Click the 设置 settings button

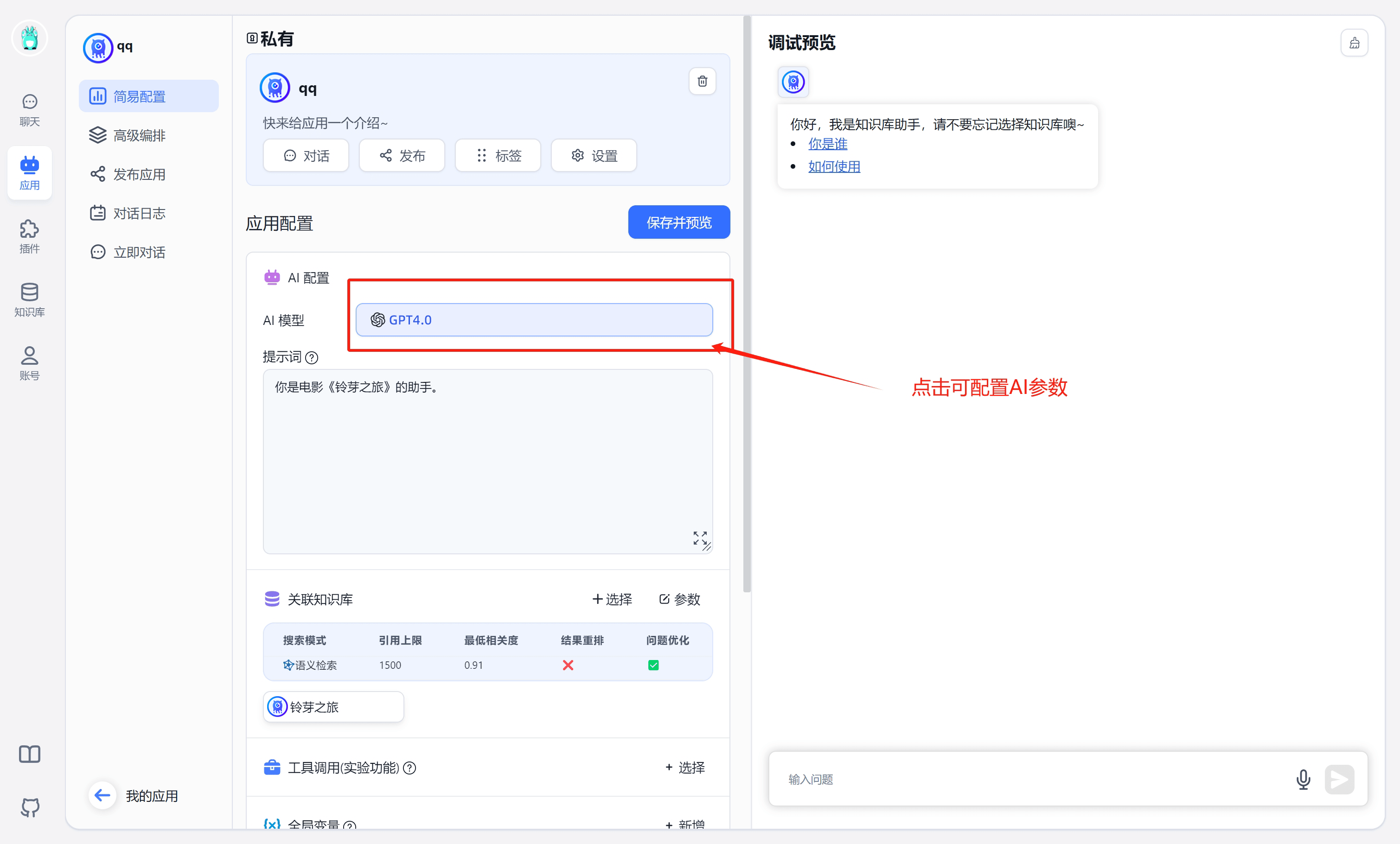pyautogui.click(x=595, y=156)
